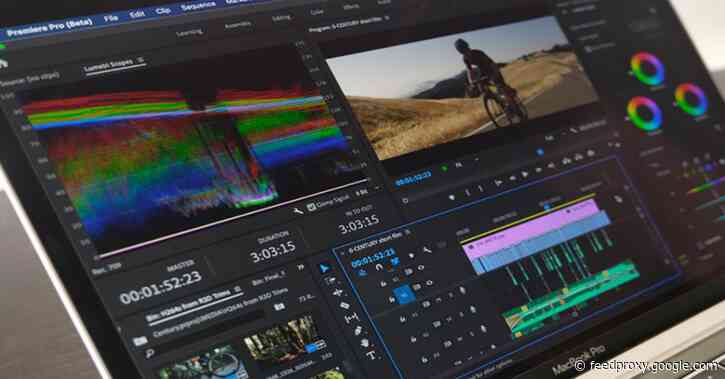Select the Type tool
The image size is (725, 379).
pyautogui.click(x=371, y=355)
